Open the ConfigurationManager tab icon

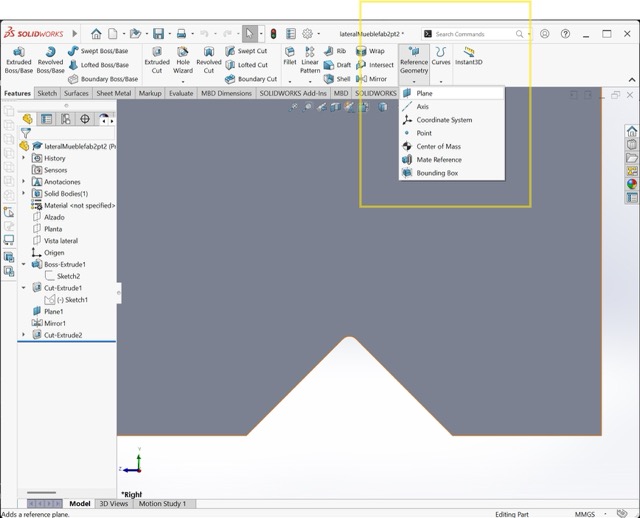point(66,119)
